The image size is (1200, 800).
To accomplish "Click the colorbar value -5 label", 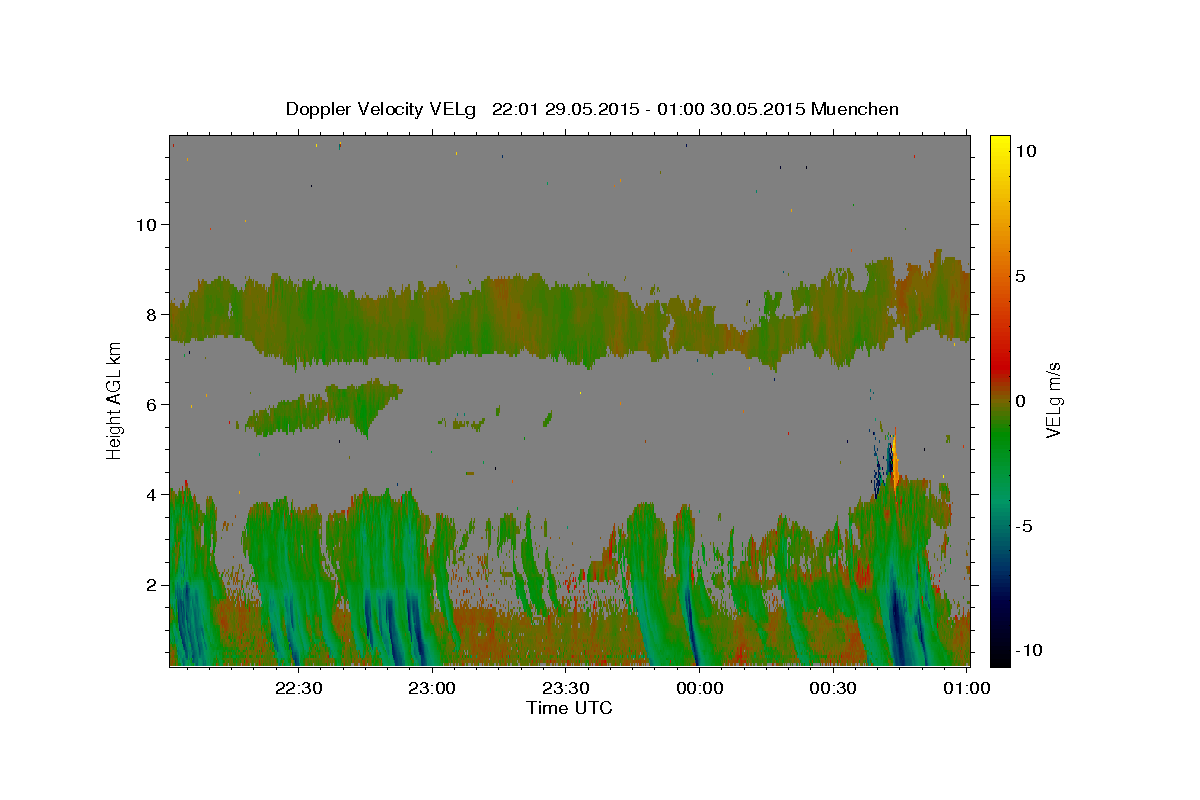I will (x=1024, y=526).
